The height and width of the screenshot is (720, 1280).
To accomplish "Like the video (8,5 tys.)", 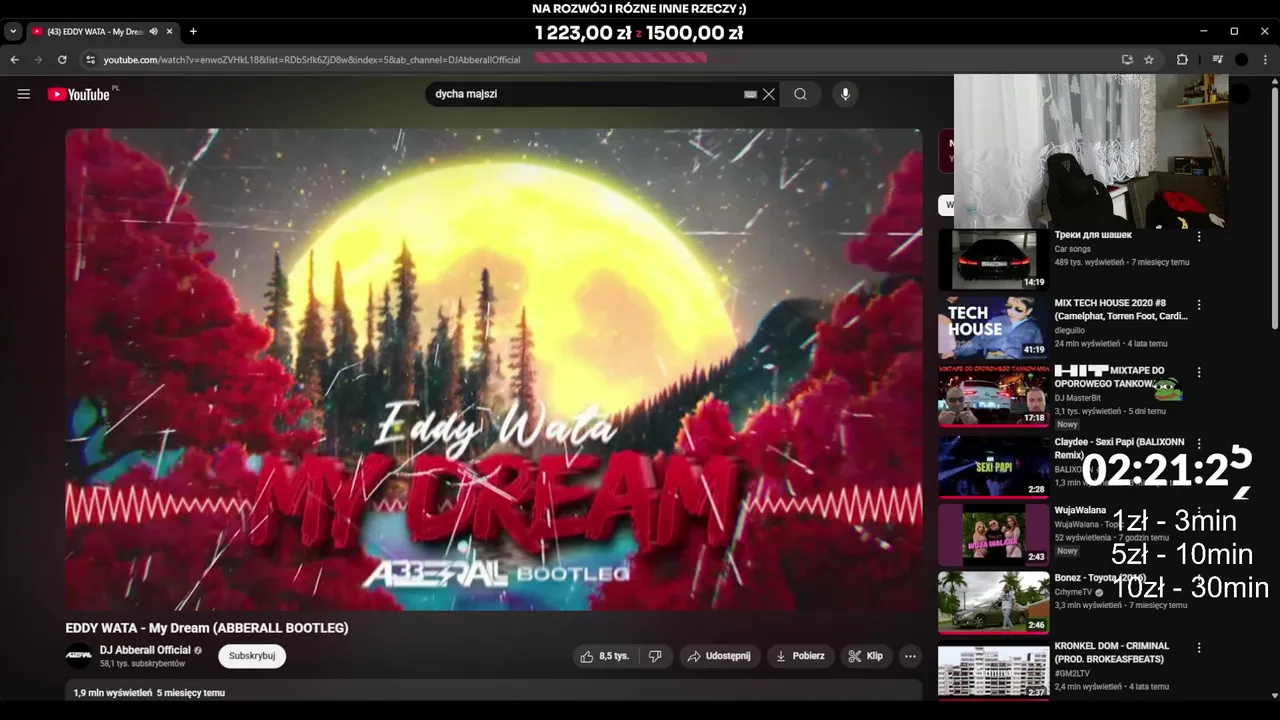I will point(606,656).
